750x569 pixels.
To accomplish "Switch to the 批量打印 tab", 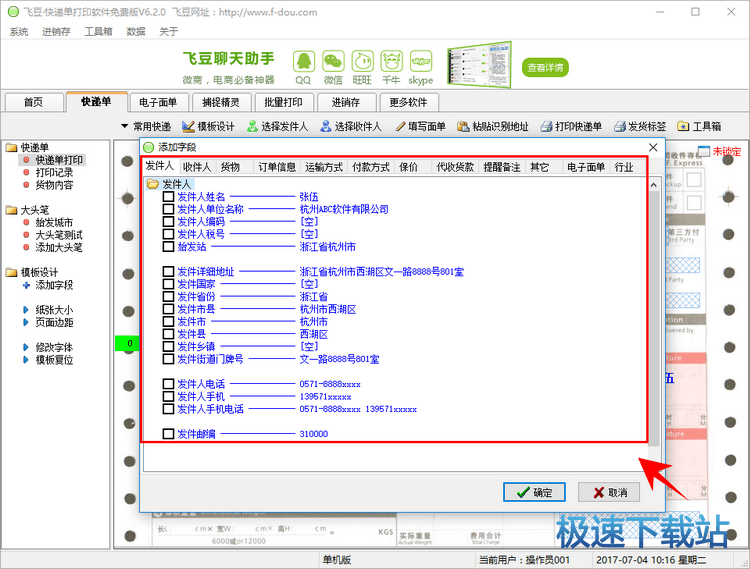I will click(283, 102).
